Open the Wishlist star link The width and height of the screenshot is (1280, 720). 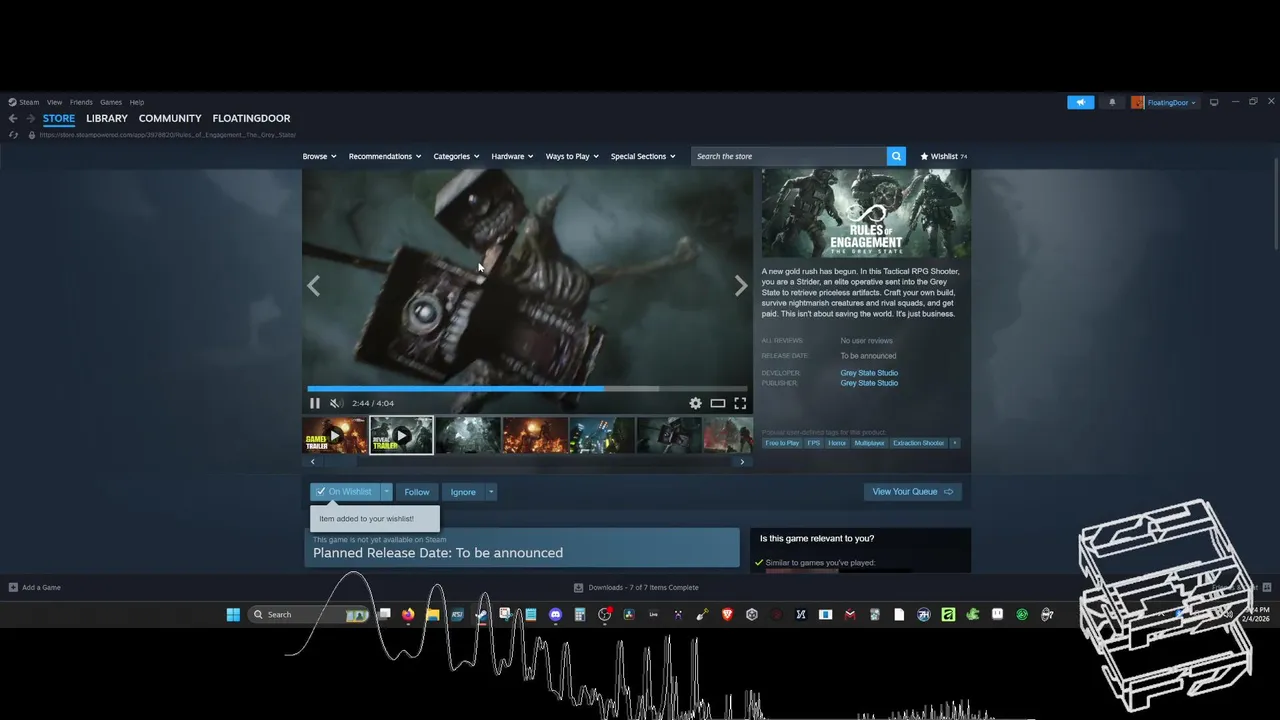point(943,156)
